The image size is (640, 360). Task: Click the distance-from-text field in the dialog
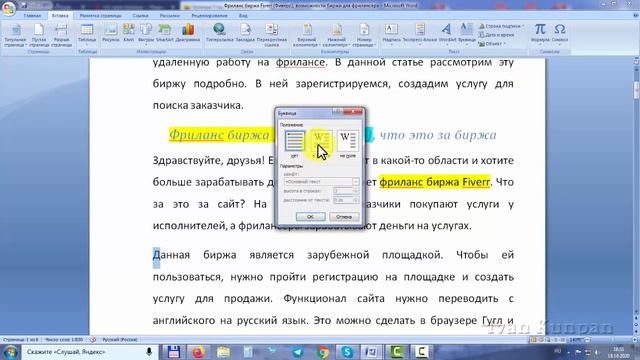pyautogui.click(x=346, y=200)
